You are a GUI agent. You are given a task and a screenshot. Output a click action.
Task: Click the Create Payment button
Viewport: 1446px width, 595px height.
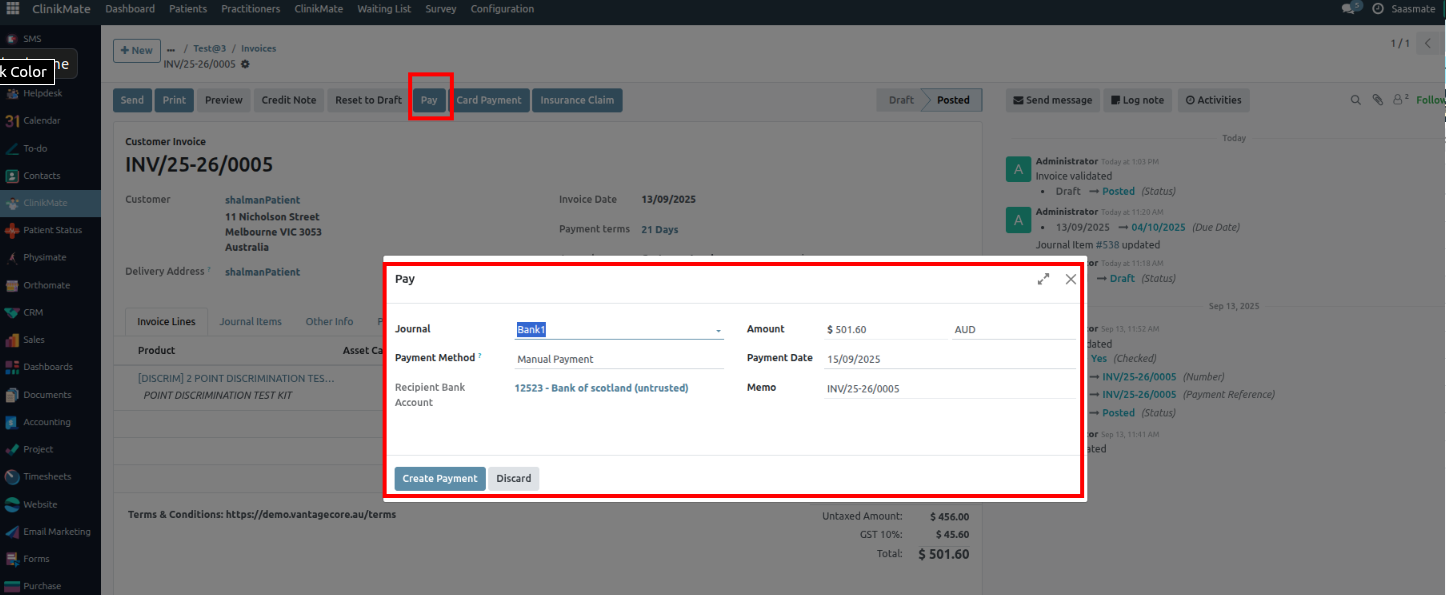[x=440, y=479]
